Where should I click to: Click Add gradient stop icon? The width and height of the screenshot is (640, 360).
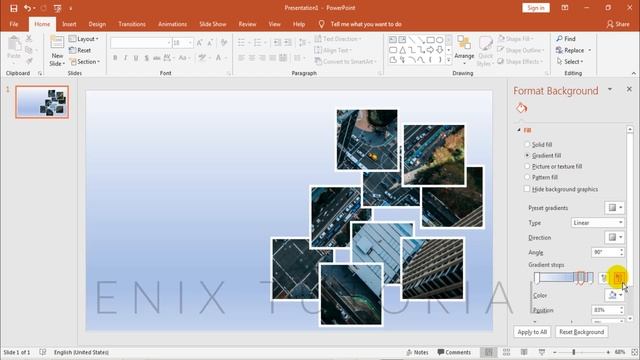coord(604,278)
